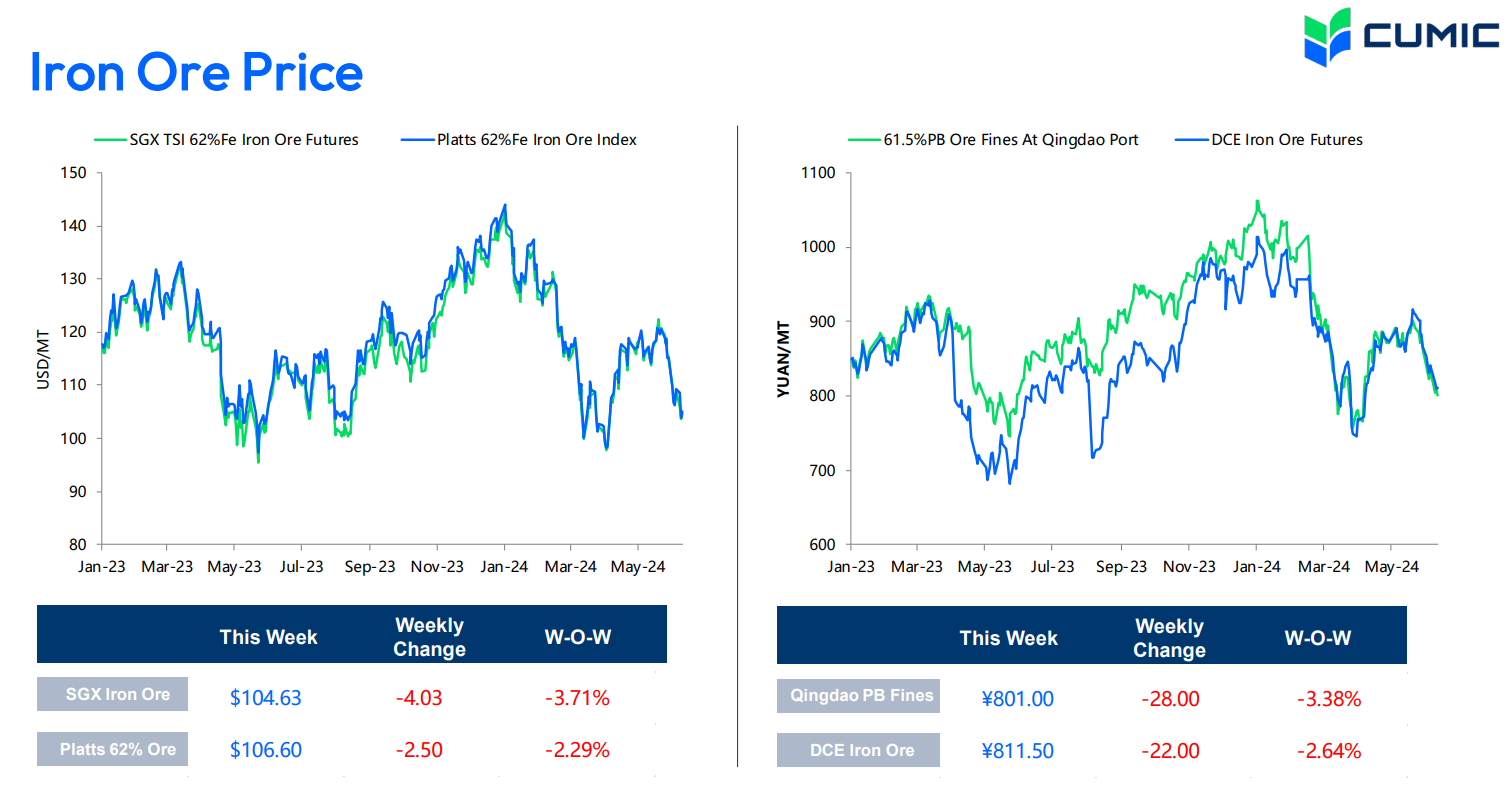Click the ¥811.50 DCE price value
The width and height of the screenshot is (1509, 790).
coord(1017,751)
